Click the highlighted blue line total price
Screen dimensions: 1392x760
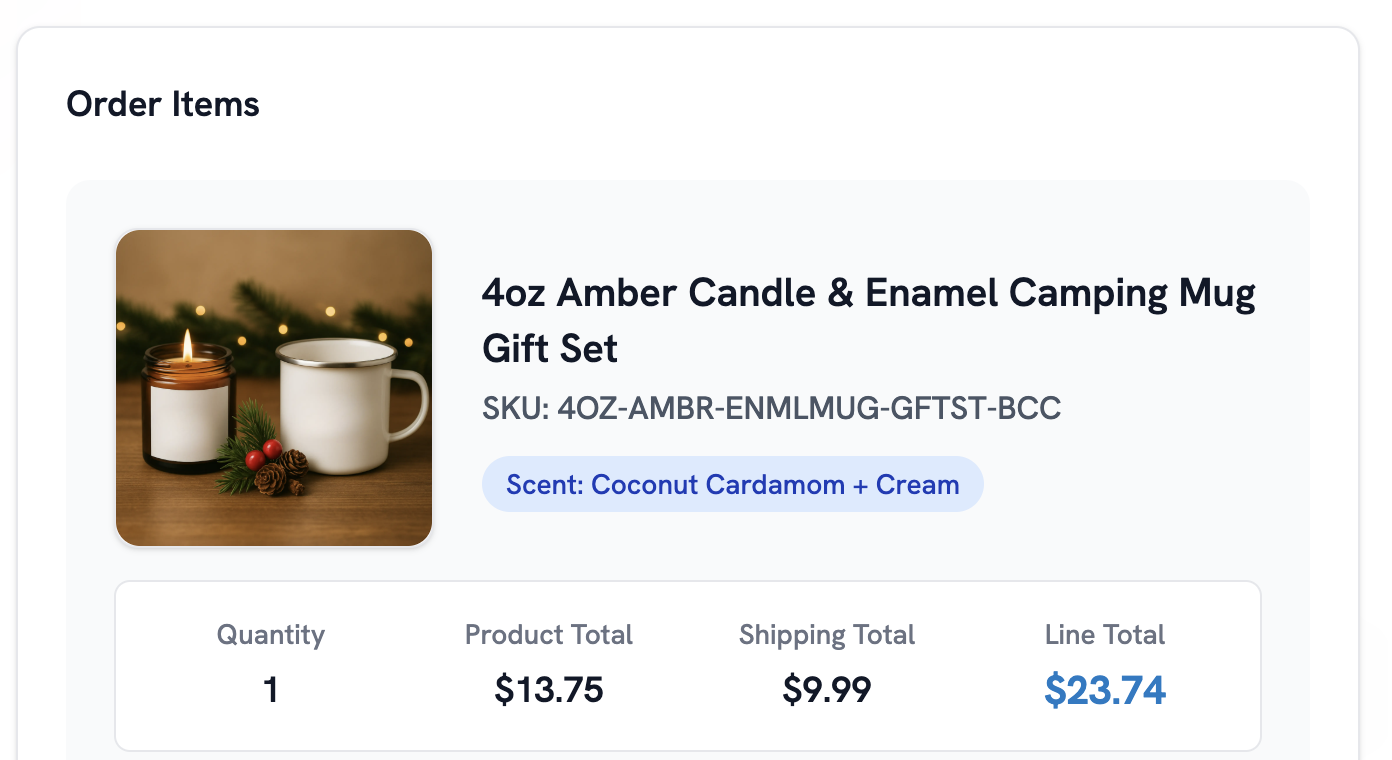pyautogui.click(x=1105, y=689)
